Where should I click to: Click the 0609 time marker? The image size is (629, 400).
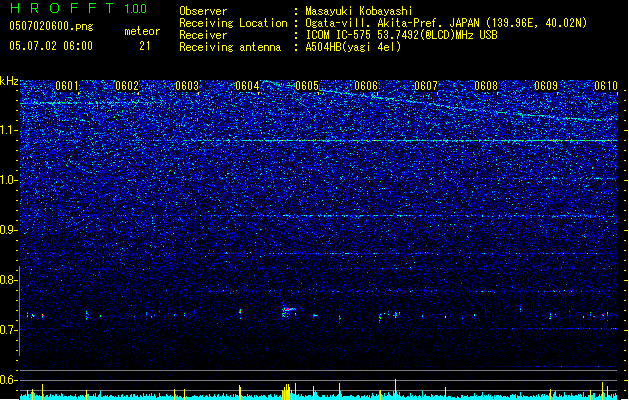tap(546, 86)
